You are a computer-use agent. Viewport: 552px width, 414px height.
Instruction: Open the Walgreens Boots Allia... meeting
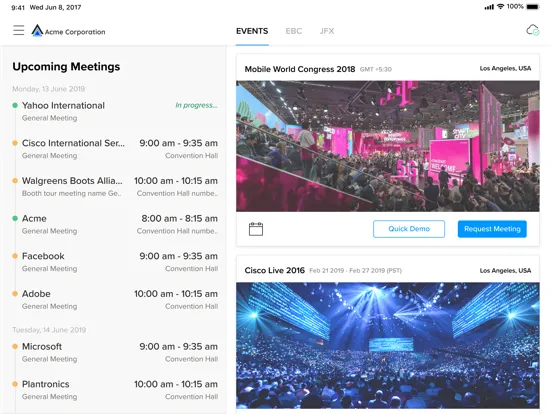115,187
